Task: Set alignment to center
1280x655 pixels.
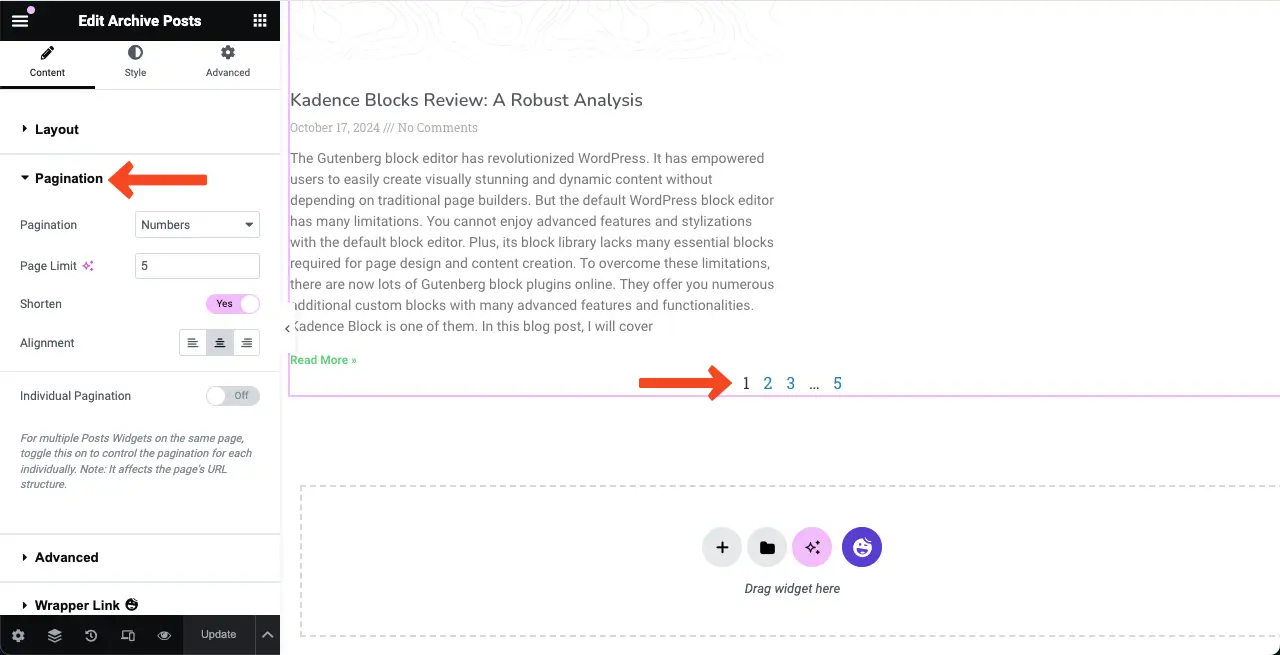Action: click(220, 343)
